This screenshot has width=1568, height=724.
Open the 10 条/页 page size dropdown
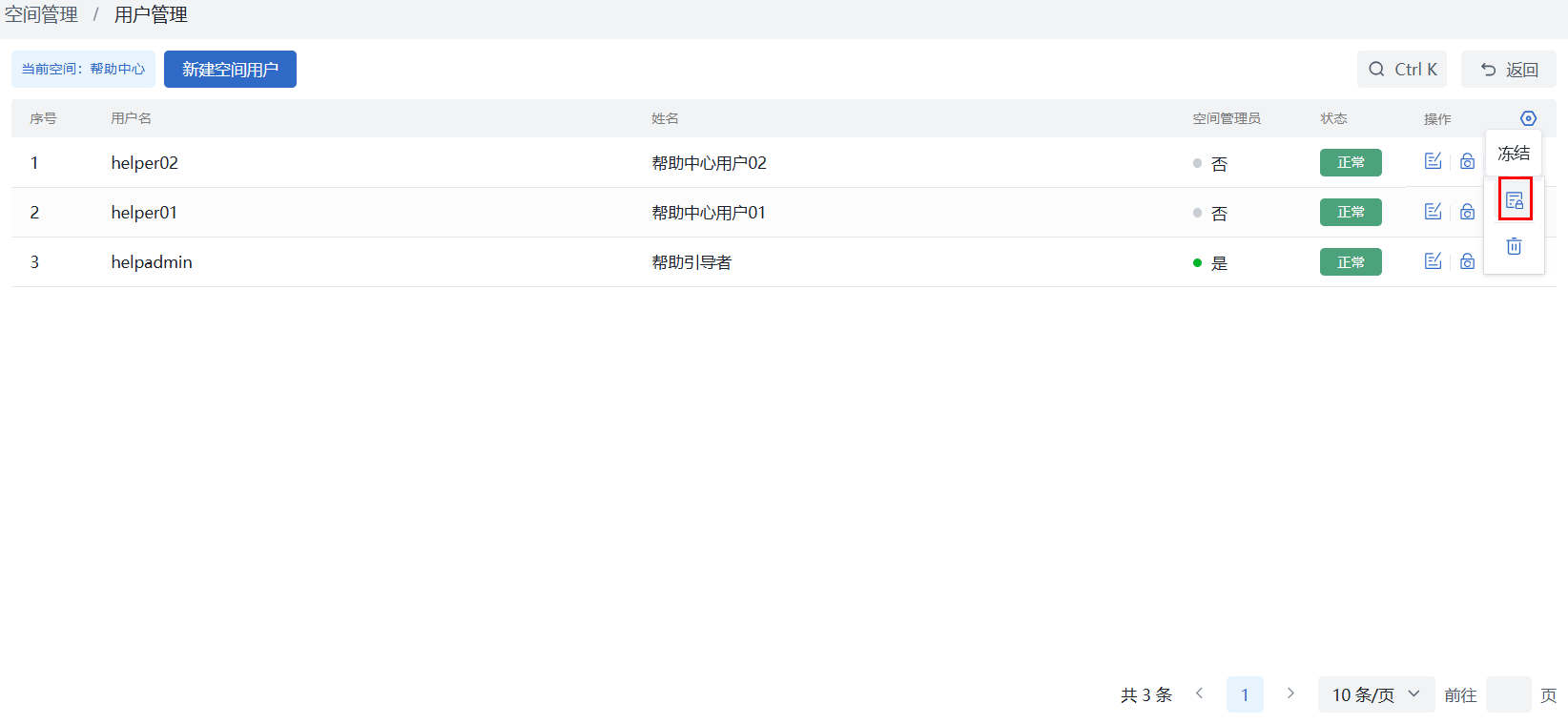click(x=1376, y=694)
